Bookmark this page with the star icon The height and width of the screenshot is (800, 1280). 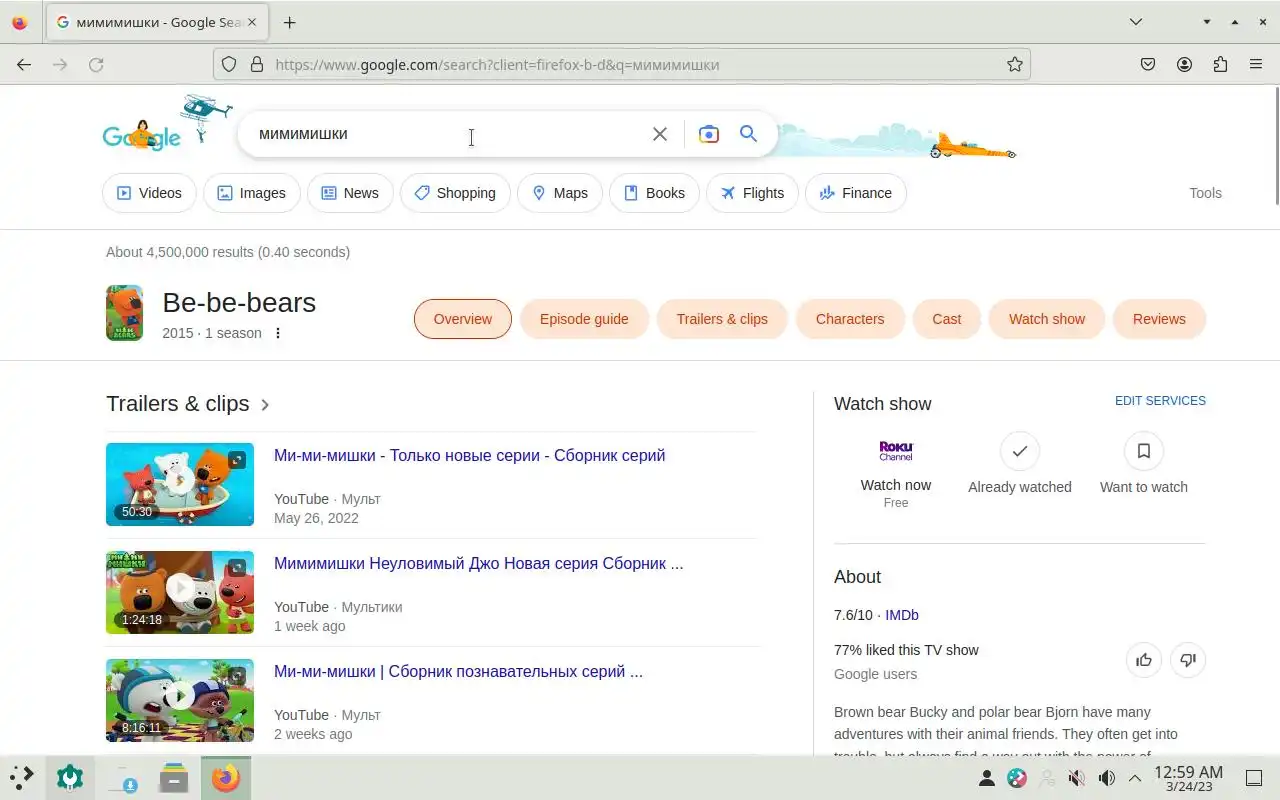click(x=1015, y=64)
